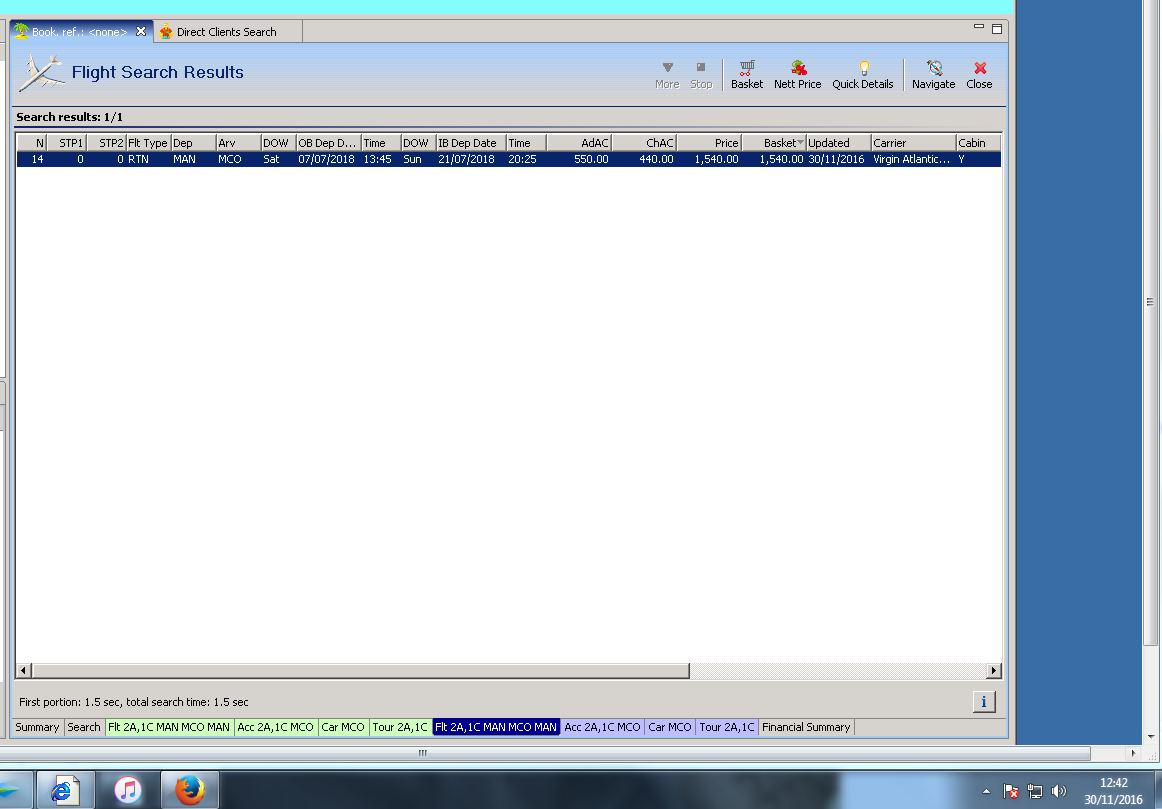The height and width of the screenshot is (809, 1162).
Task: Click the 440.00 ChAC value
Action: click(x=656, y=159)
